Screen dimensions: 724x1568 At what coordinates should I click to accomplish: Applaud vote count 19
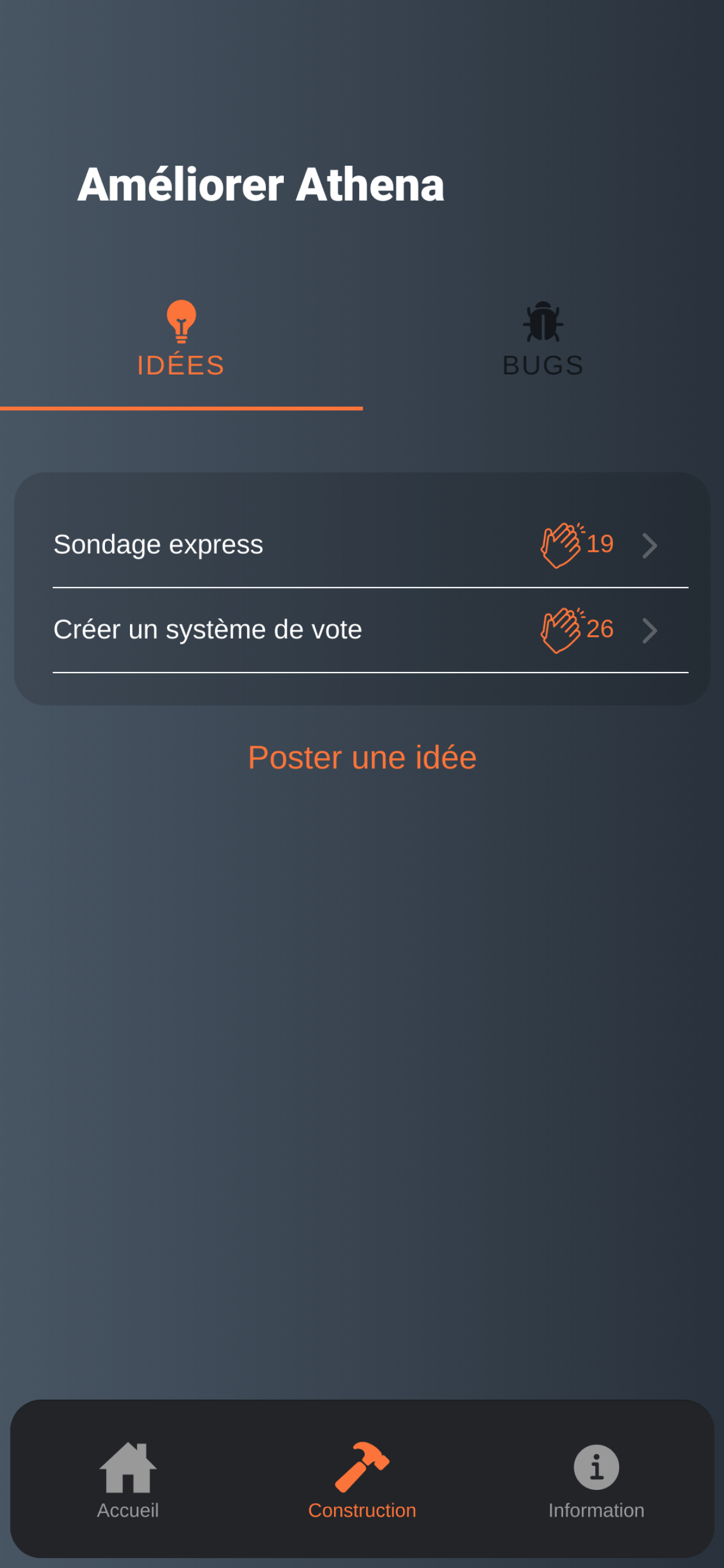coord(600,544)
